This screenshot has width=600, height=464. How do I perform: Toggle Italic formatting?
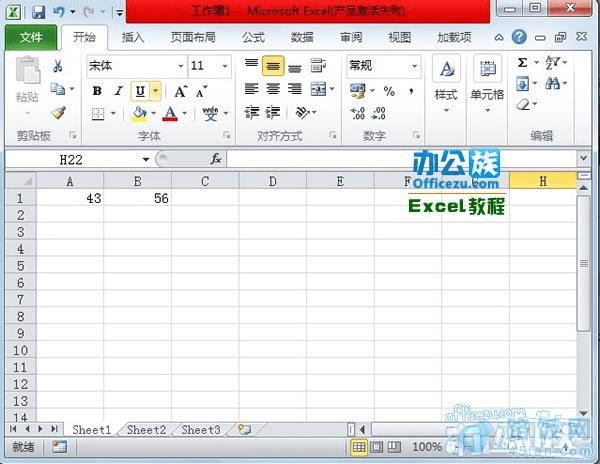pos(119,91)
